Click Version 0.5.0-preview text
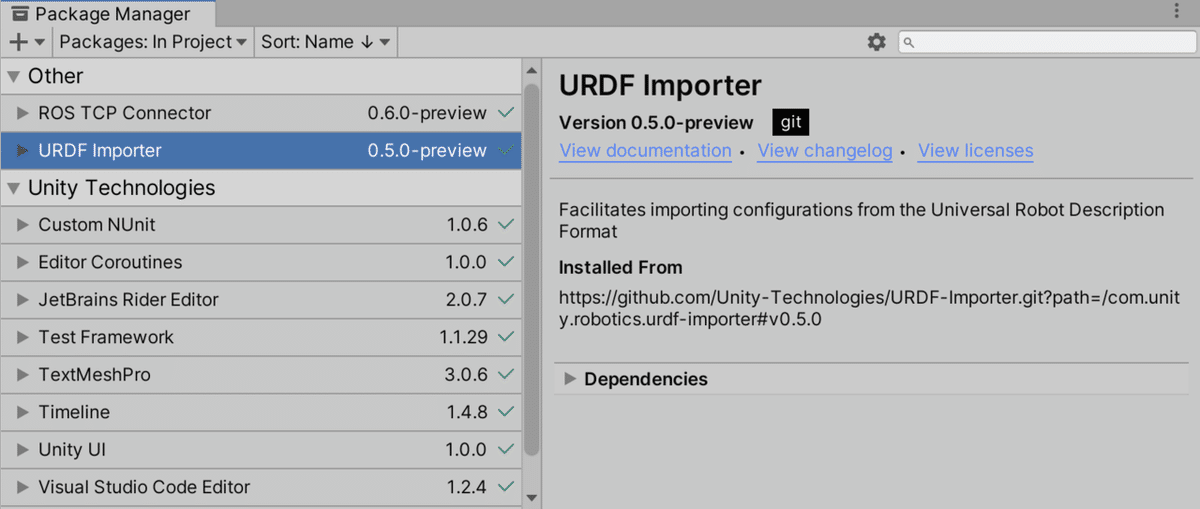This screenshot has width=1200, height=509. click(x=656, y=123)
